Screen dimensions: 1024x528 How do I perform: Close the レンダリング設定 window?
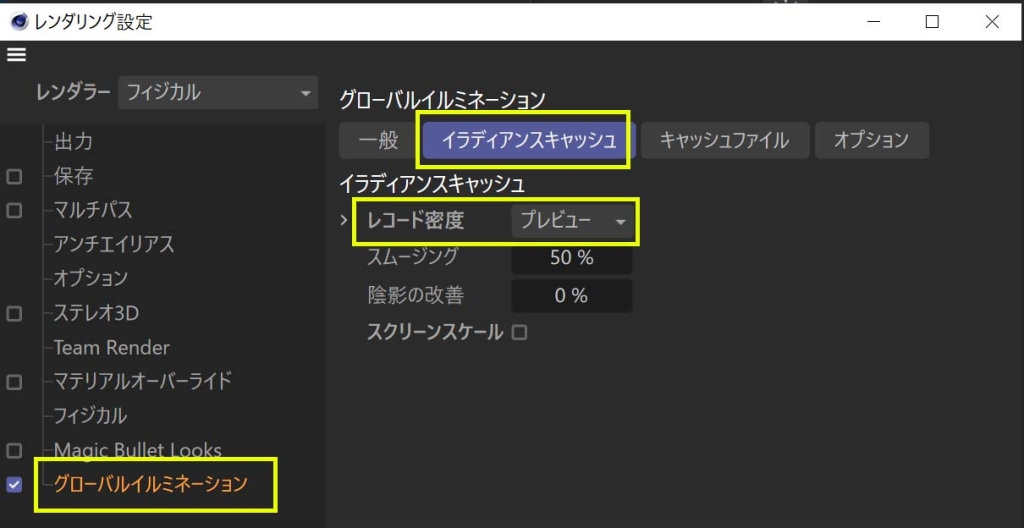pyautogui.click(x=992, y=22)
